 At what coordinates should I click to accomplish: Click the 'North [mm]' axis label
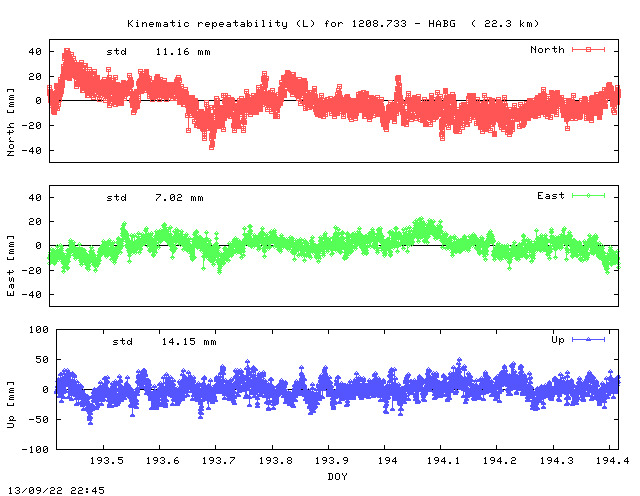11,122
